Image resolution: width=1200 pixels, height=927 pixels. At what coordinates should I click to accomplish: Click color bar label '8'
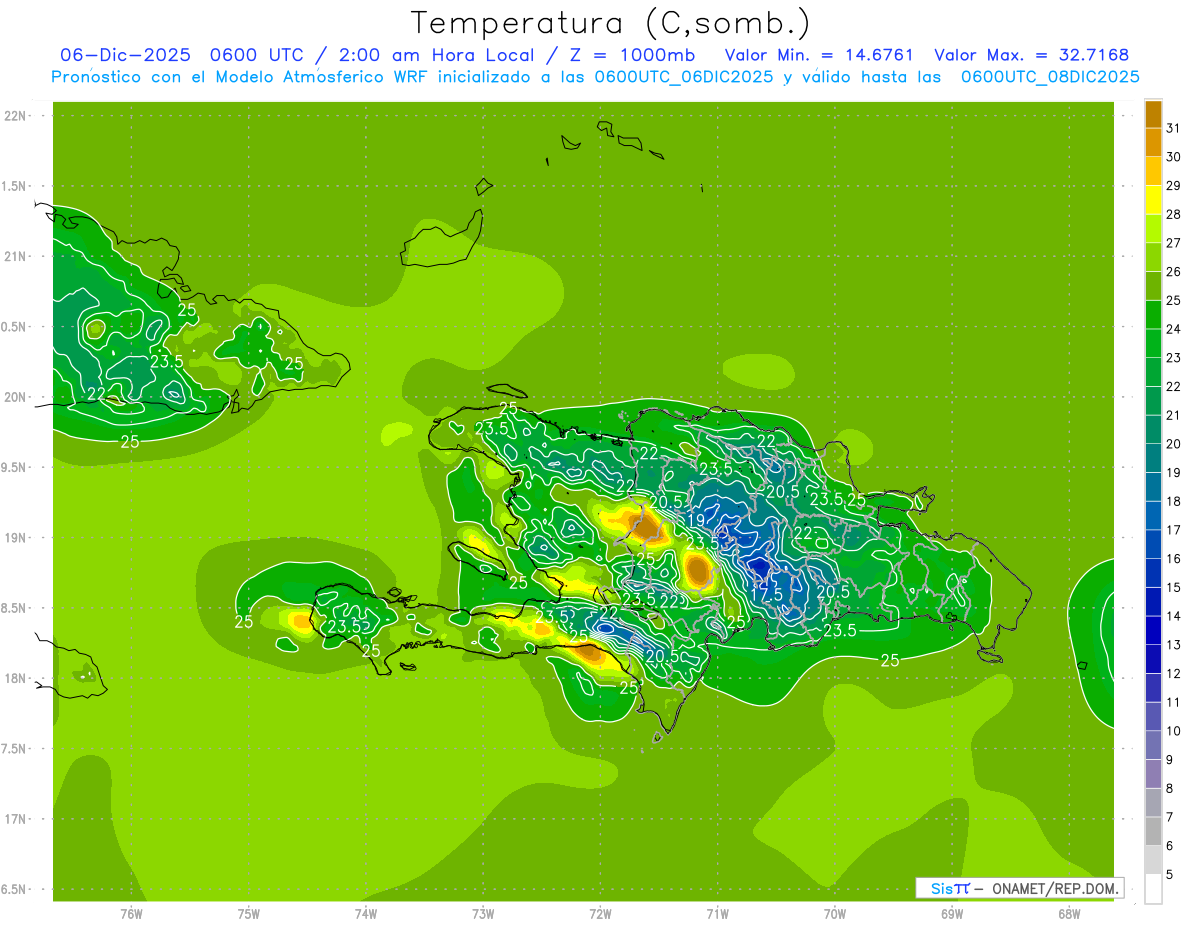[x=1170, y=789]
